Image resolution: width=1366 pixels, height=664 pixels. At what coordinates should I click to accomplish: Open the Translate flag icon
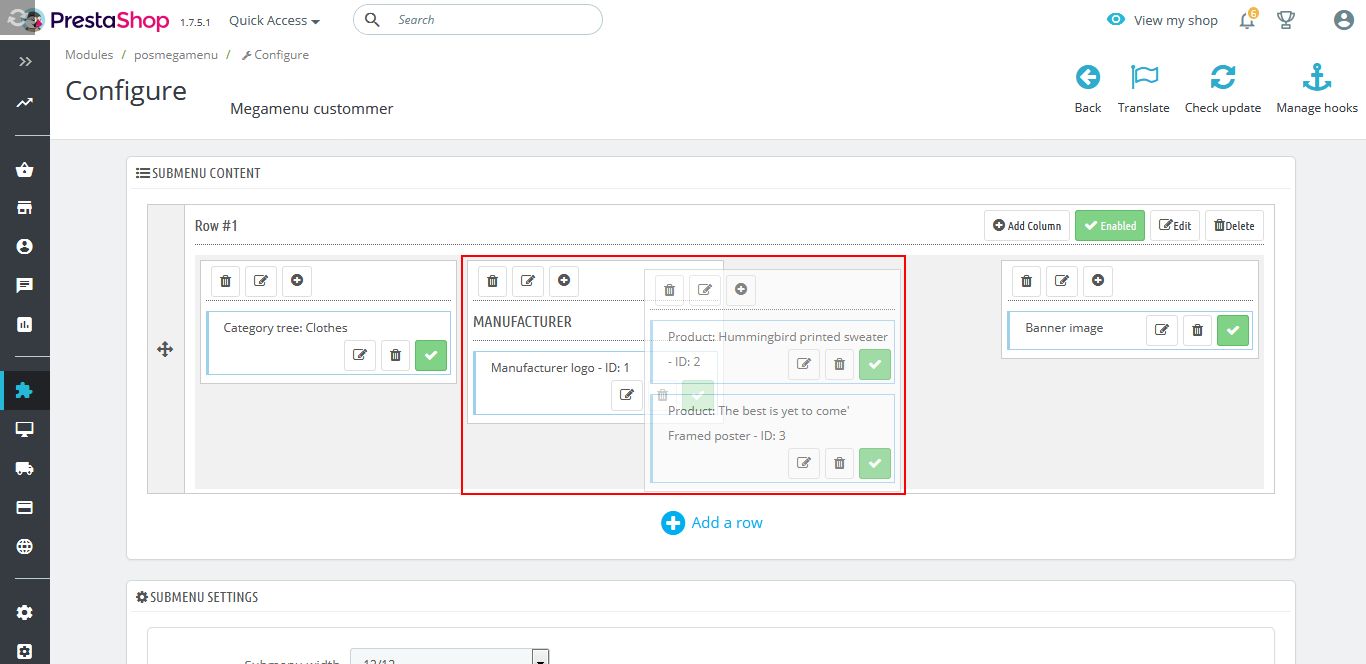[1143, 78]
